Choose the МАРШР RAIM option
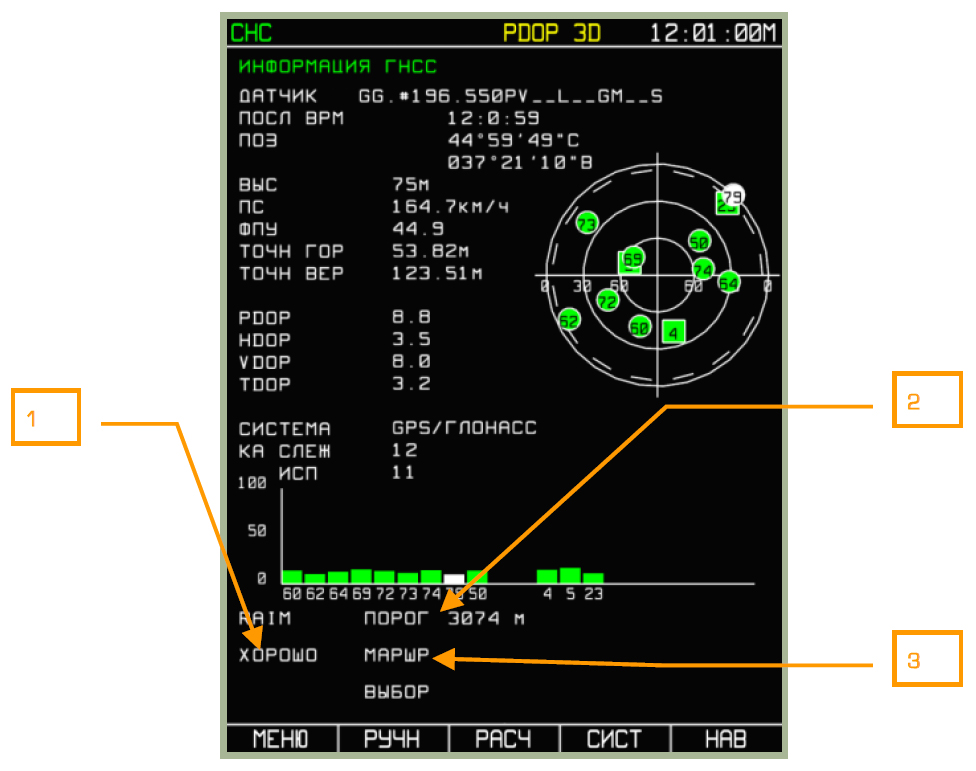Image resolution: width=976 pixels, height=771 pixels. (397, 656)
